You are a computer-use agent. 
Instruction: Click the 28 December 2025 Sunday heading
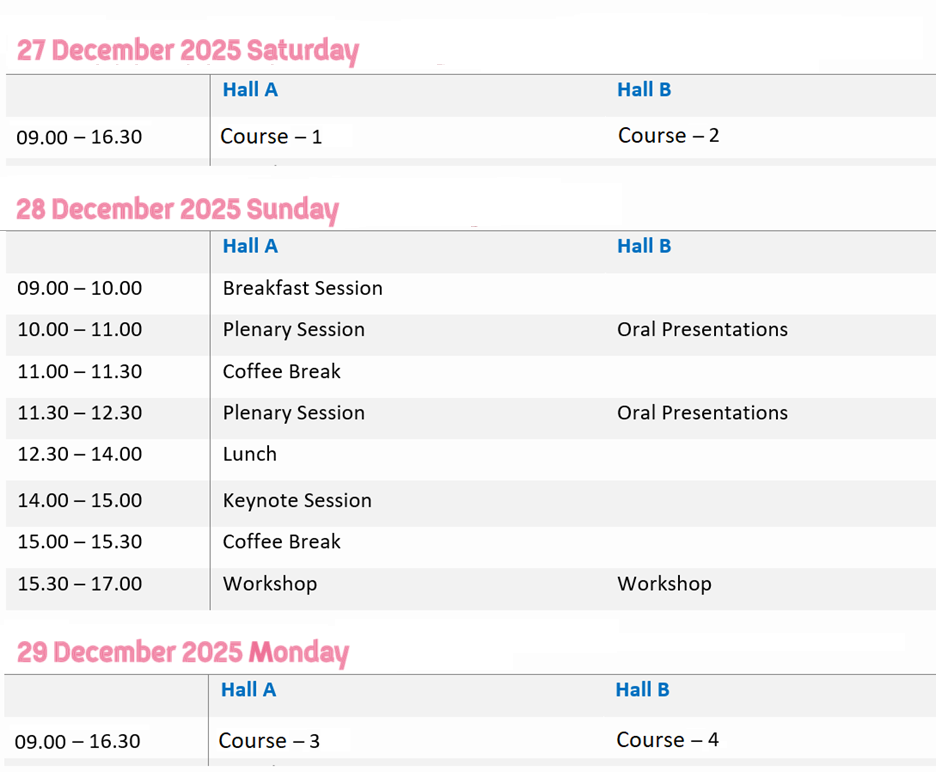177,209
